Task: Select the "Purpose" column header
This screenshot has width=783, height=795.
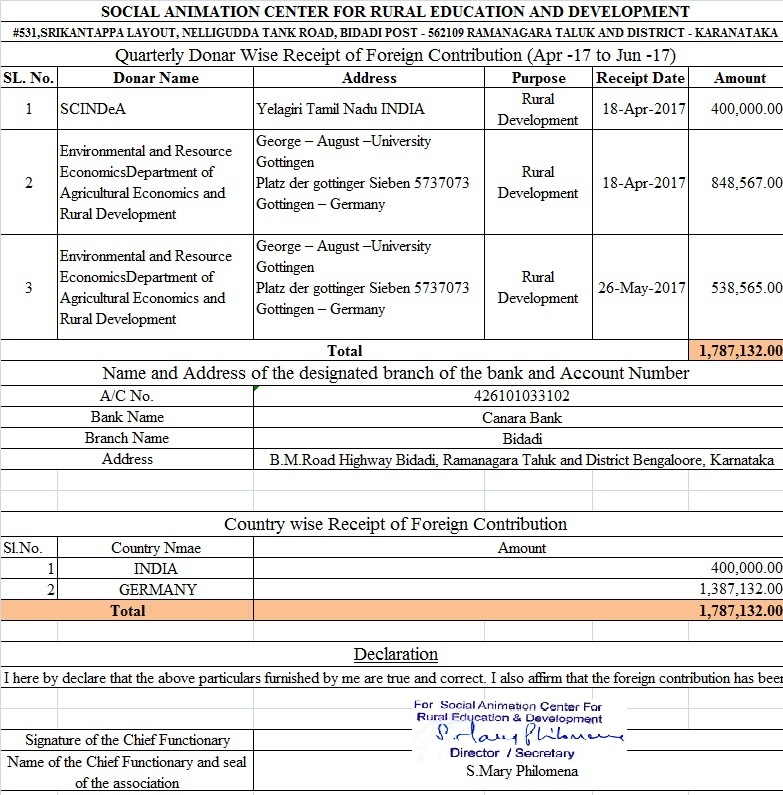Action: tap(538, 78)
